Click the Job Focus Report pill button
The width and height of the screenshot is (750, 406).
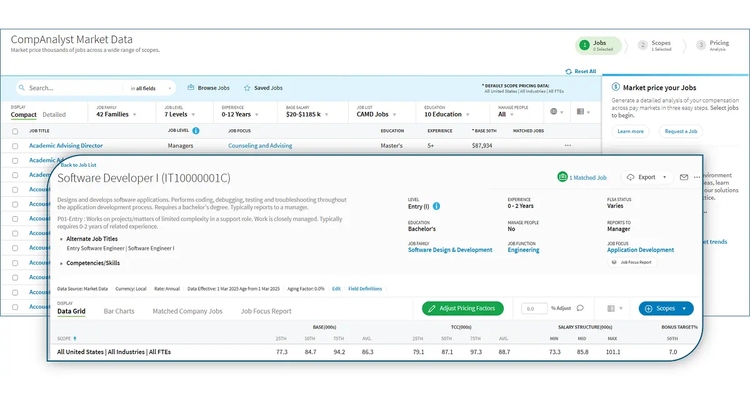click(x=632, y=263)
